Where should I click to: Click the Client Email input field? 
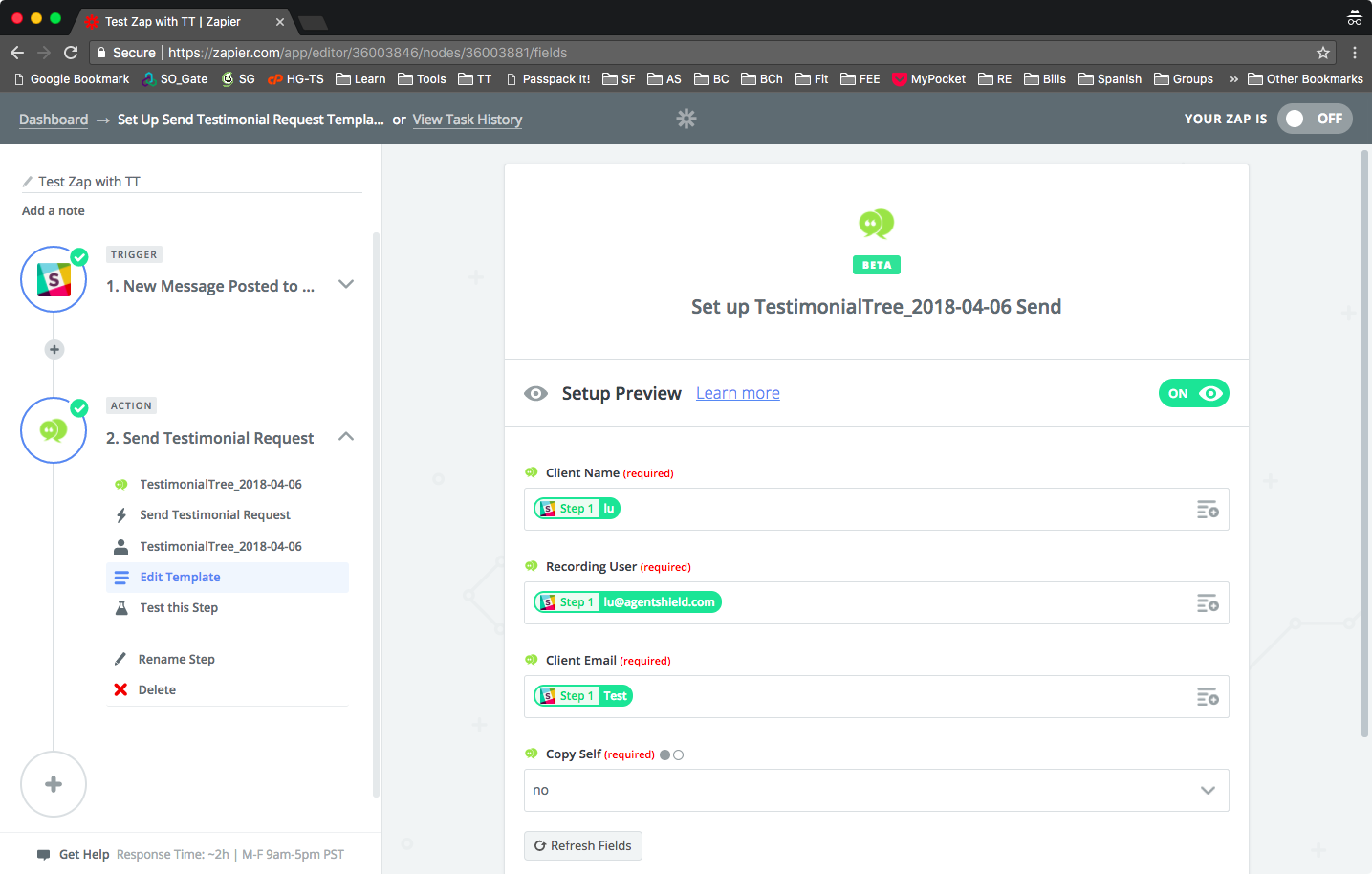point(856,697)
